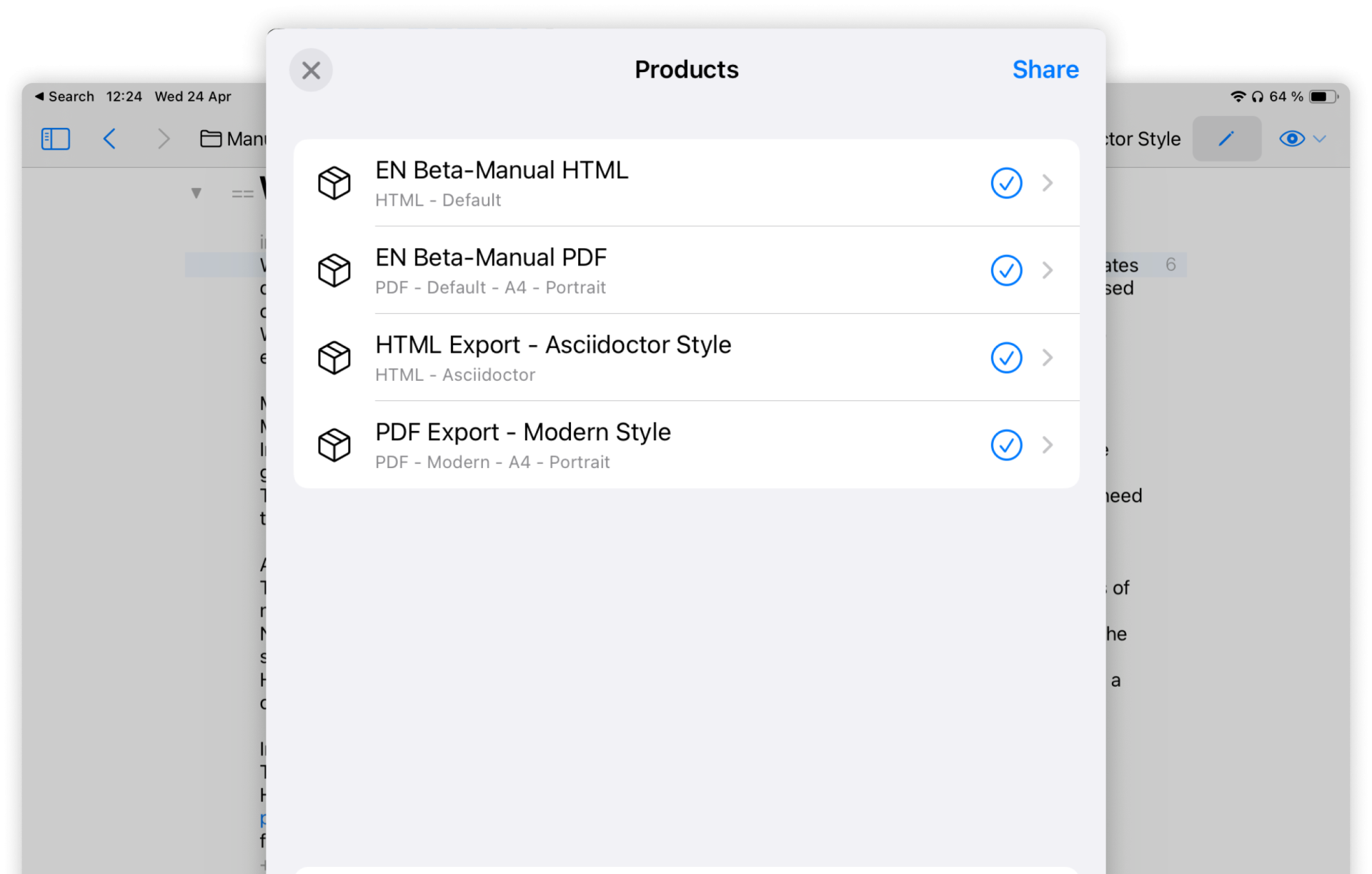1372x874 pixels.
Task: Select PDF Export - Modern Style title
Action: [523, 432]
